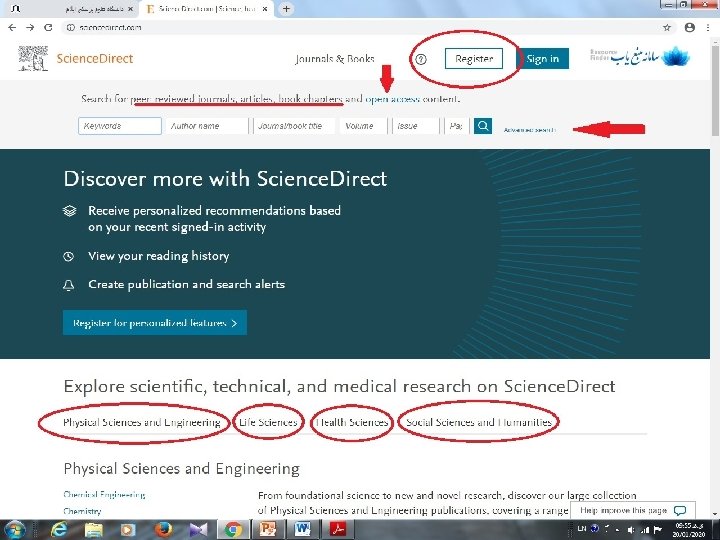720x540 pixels.
Task: Open a new browser tab
Action: tap(286, 9)
